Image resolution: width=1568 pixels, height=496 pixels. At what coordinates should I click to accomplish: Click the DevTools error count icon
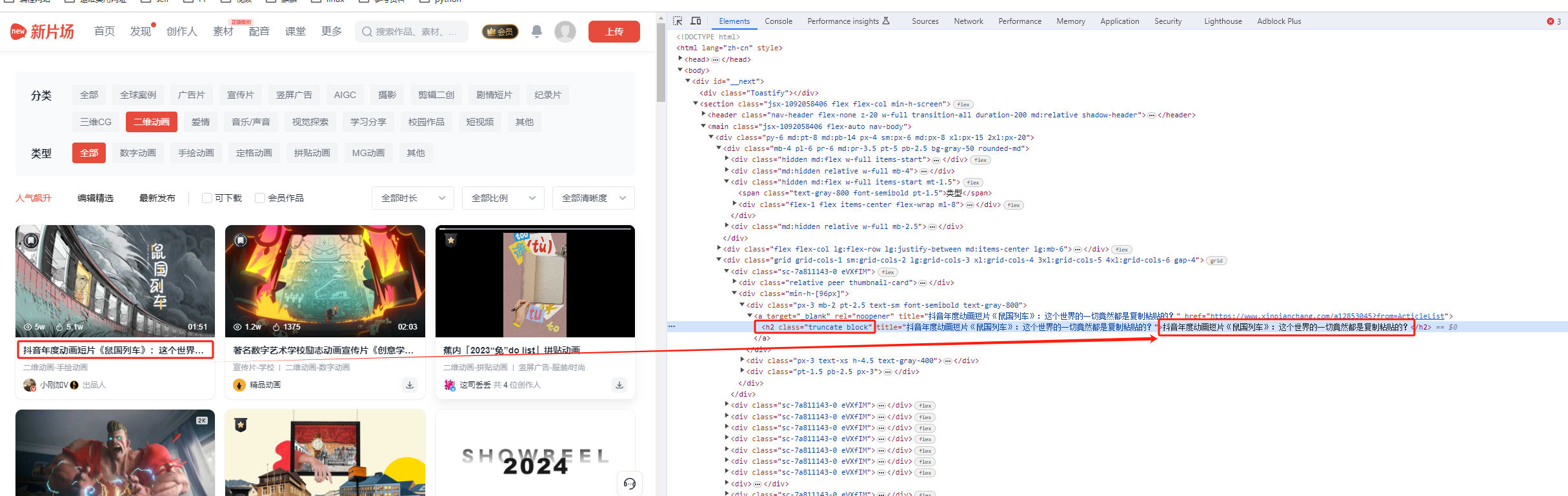[x=1550, y=21]
